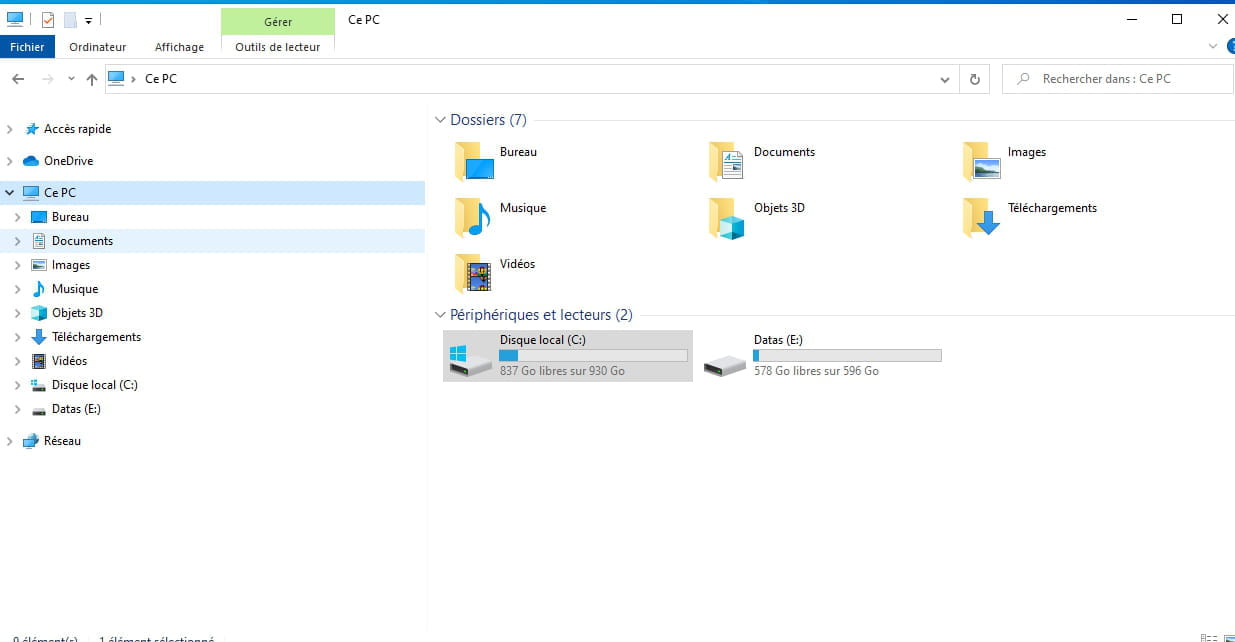Click the refresh button beside address bar

tap(975, 79)
